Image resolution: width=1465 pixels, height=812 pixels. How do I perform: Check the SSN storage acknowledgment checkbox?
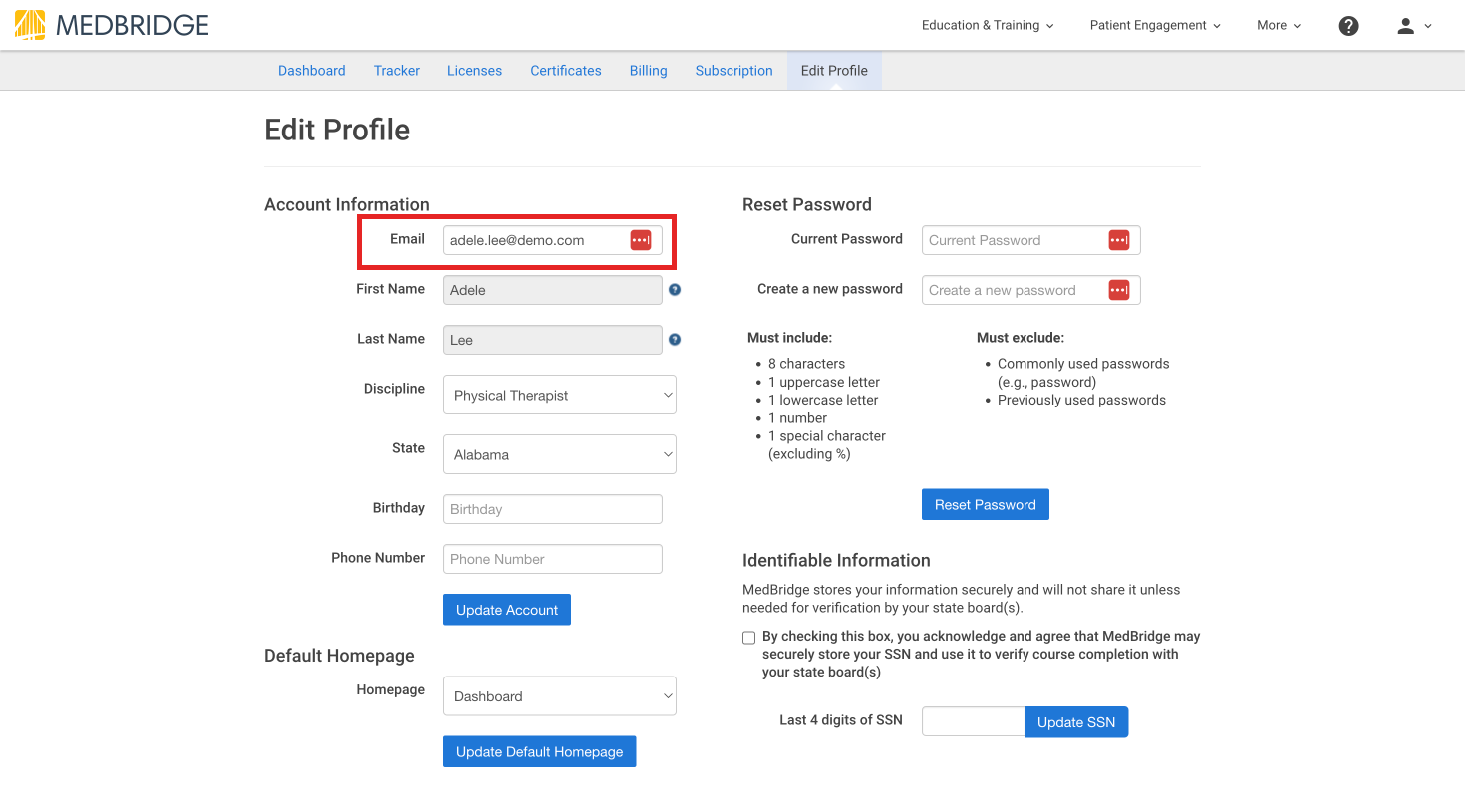749,638
